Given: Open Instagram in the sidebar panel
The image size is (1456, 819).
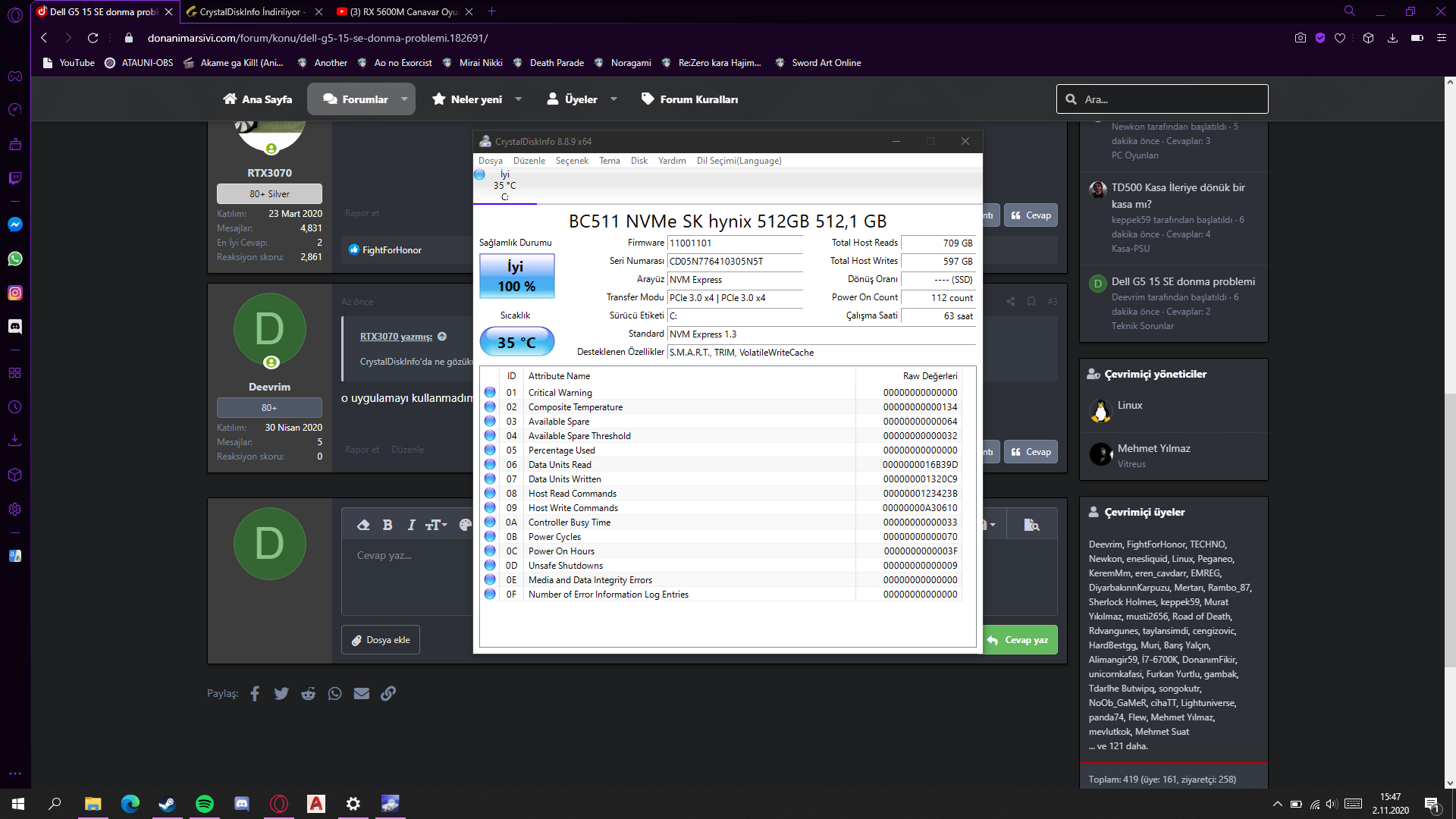Looking at the screenshot, I should point(14,293).
